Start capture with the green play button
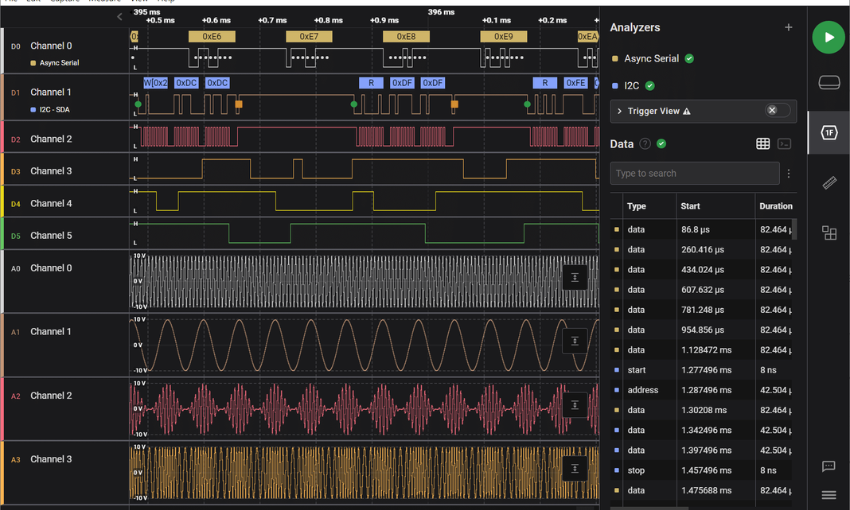Viewport: 850px width, 510px height. (827, 38)
